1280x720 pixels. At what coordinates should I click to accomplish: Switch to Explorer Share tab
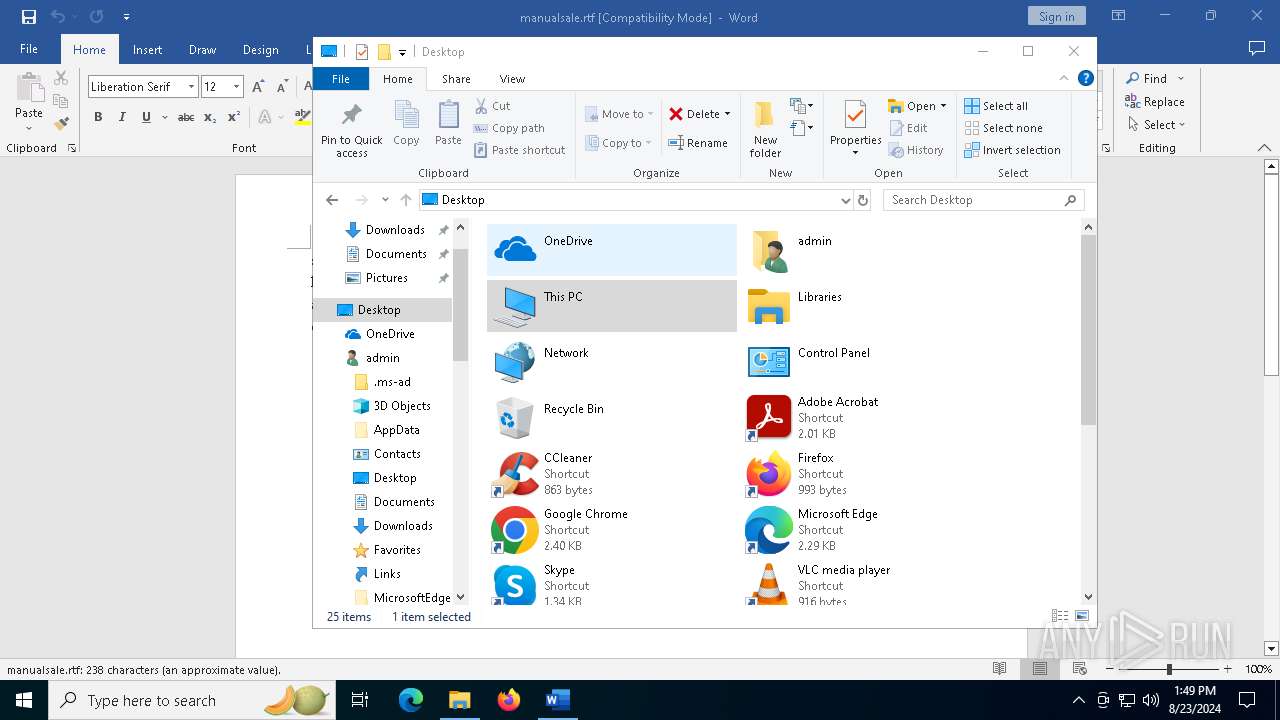coord(456,79)
